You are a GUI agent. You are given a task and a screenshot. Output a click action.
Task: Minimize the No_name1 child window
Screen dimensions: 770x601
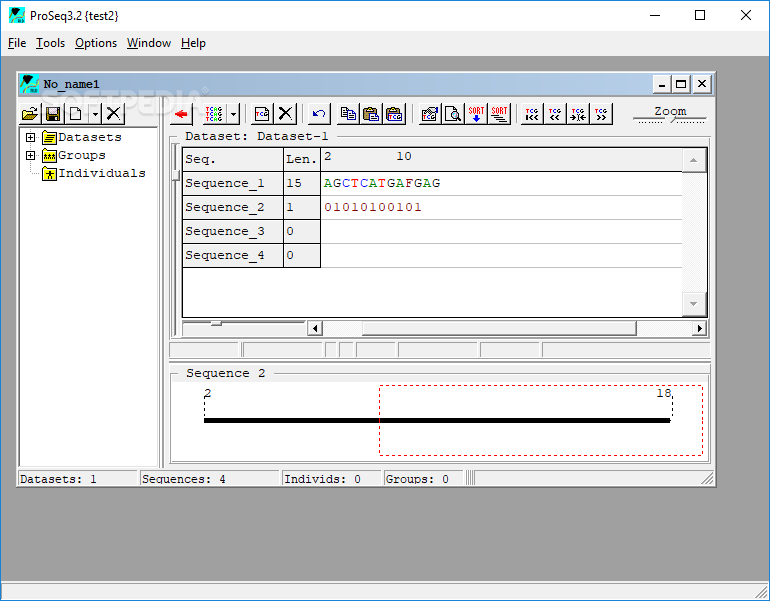(x=661, y=84)
